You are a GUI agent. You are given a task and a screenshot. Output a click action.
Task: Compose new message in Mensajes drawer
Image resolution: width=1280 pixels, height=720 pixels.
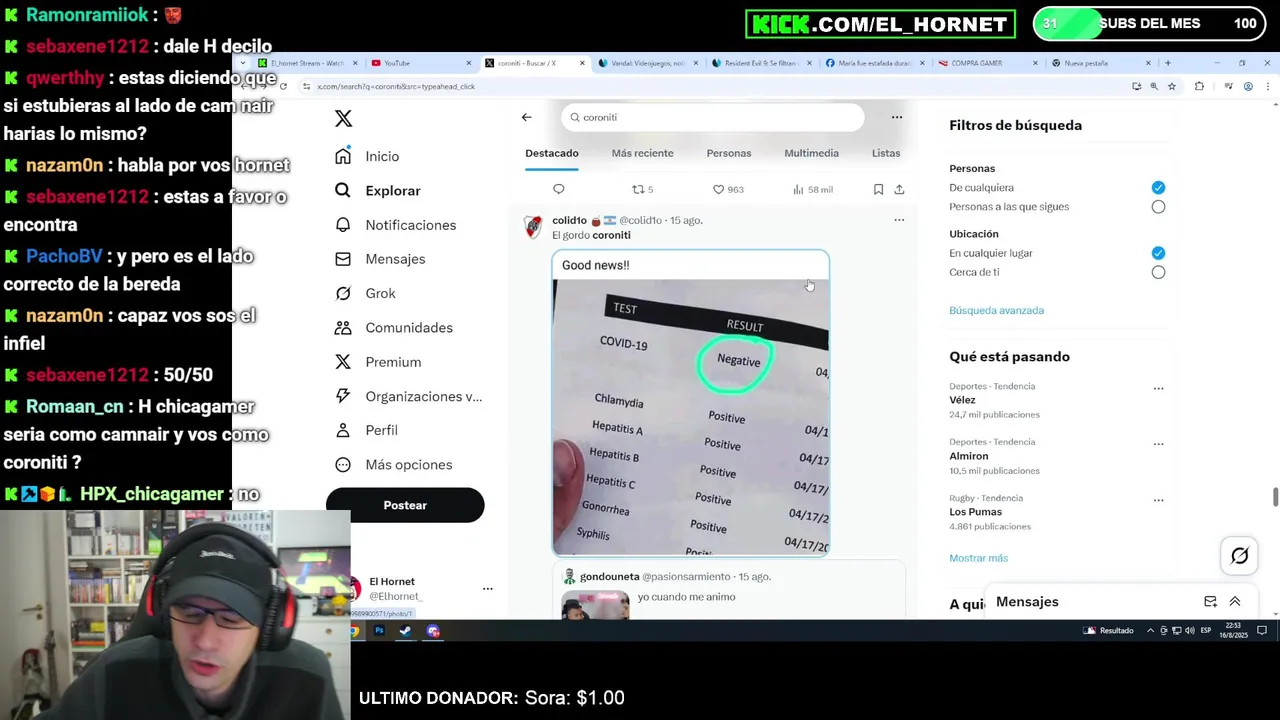[1210, 602]
